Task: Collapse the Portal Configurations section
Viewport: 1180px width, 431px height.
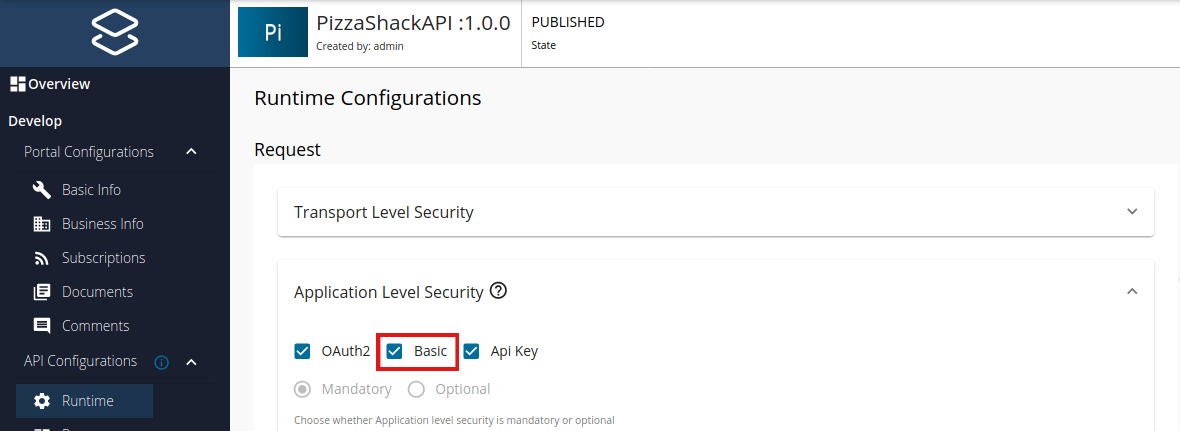Action: pos(191,152)
